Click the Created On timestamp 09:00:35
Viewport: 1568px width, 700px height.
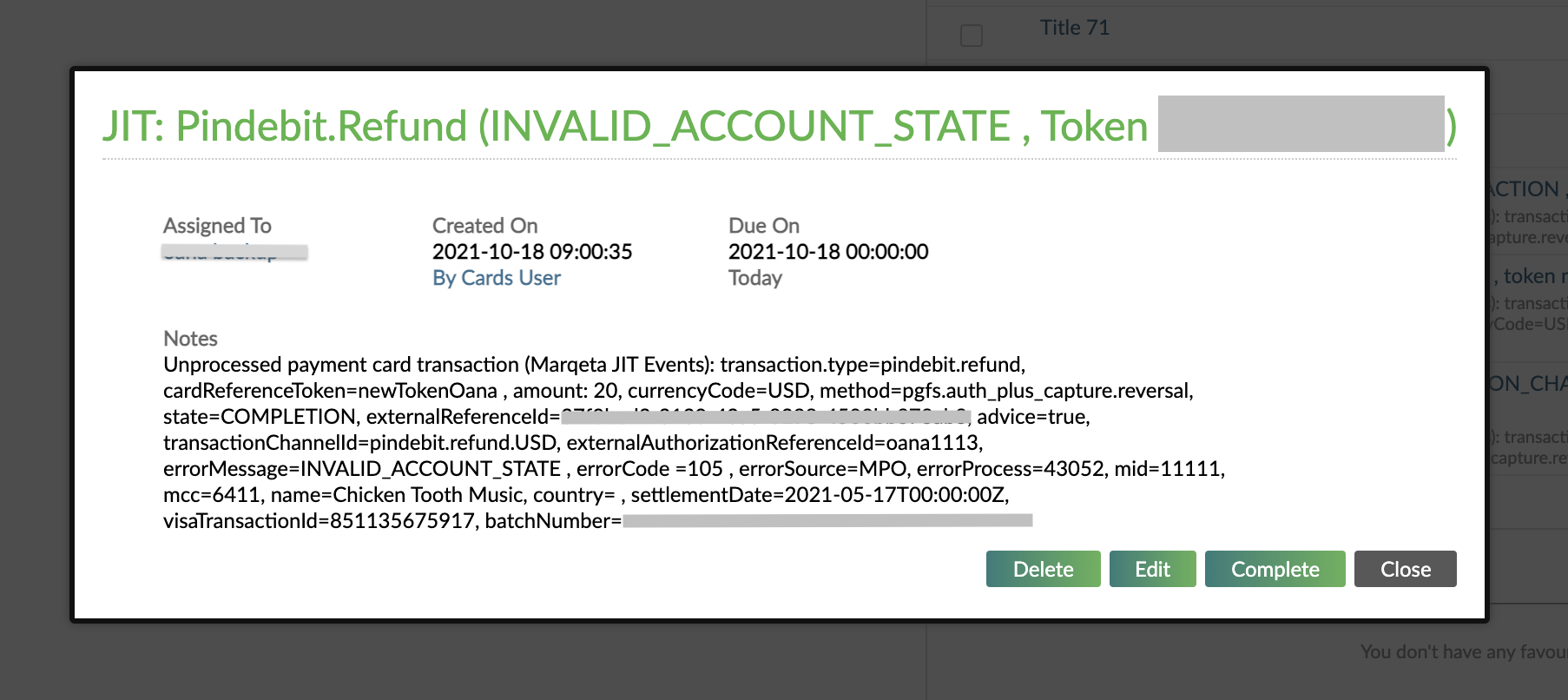pyautogui.click(x=532, y=252)
